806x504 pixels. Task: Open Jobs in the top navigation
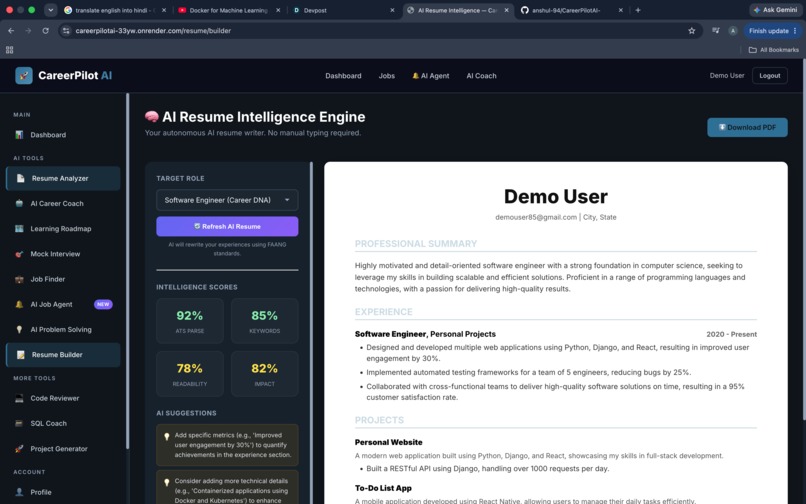[x=387, y=76]
